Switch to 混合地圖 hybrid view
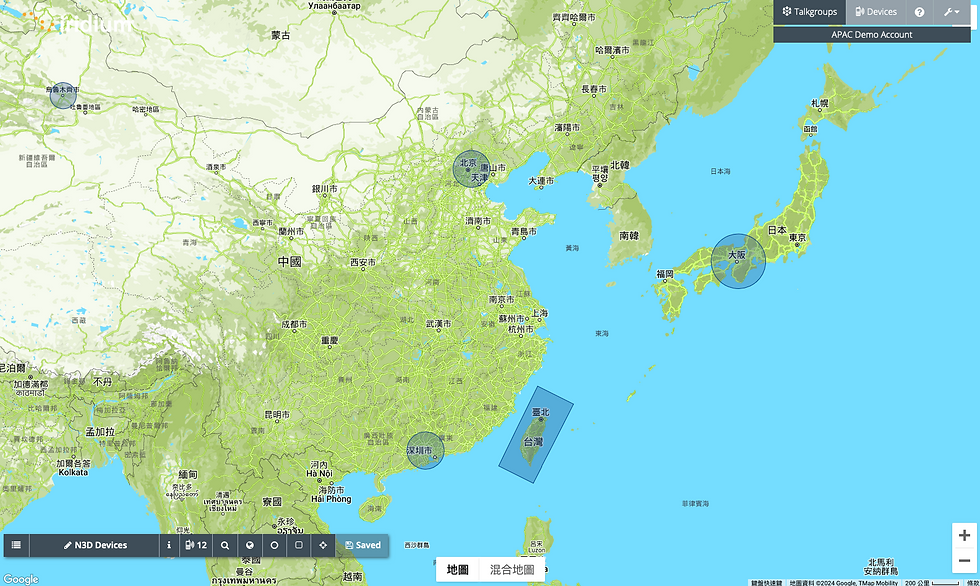This screenshot has height=586, width=980. pyautogui.click(x=512, y=570)
